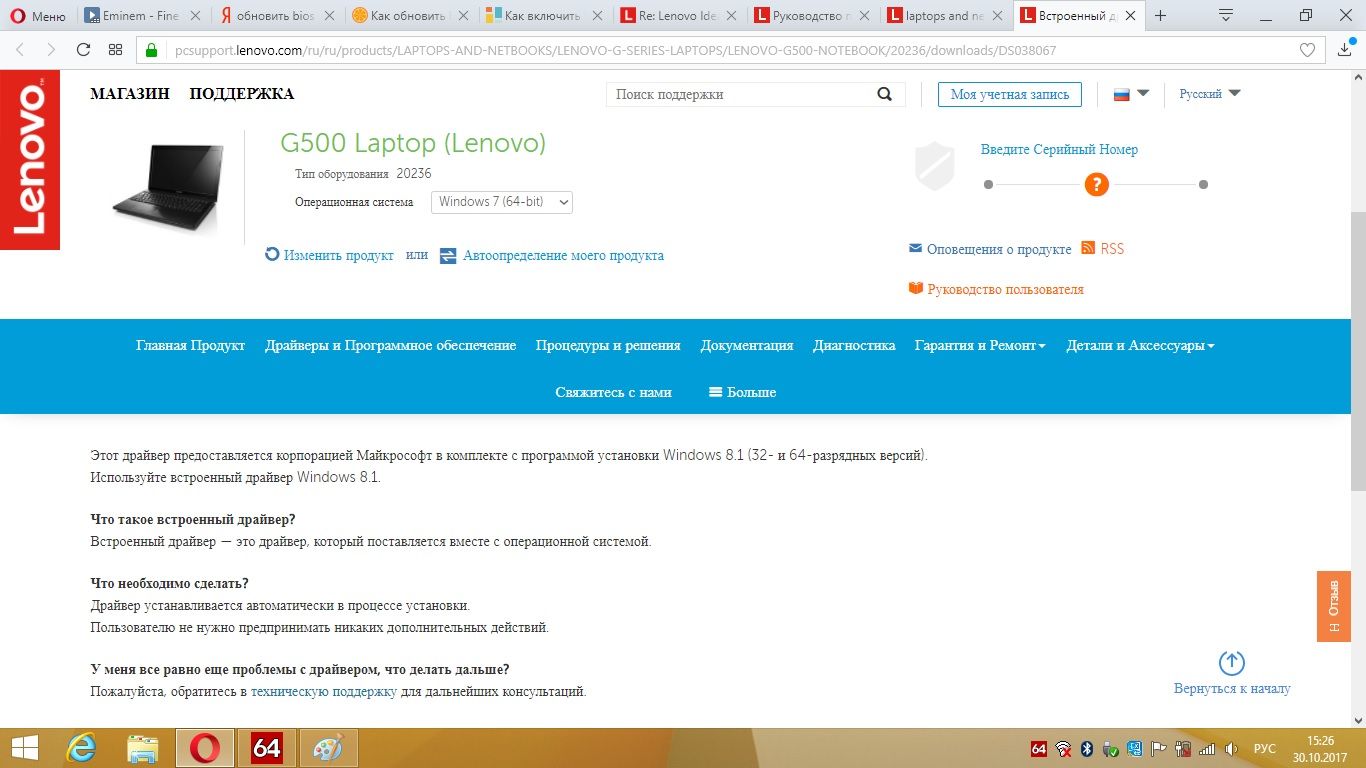
Task: Open the AIDA64 taskbar app
Action: click(266, 748)
